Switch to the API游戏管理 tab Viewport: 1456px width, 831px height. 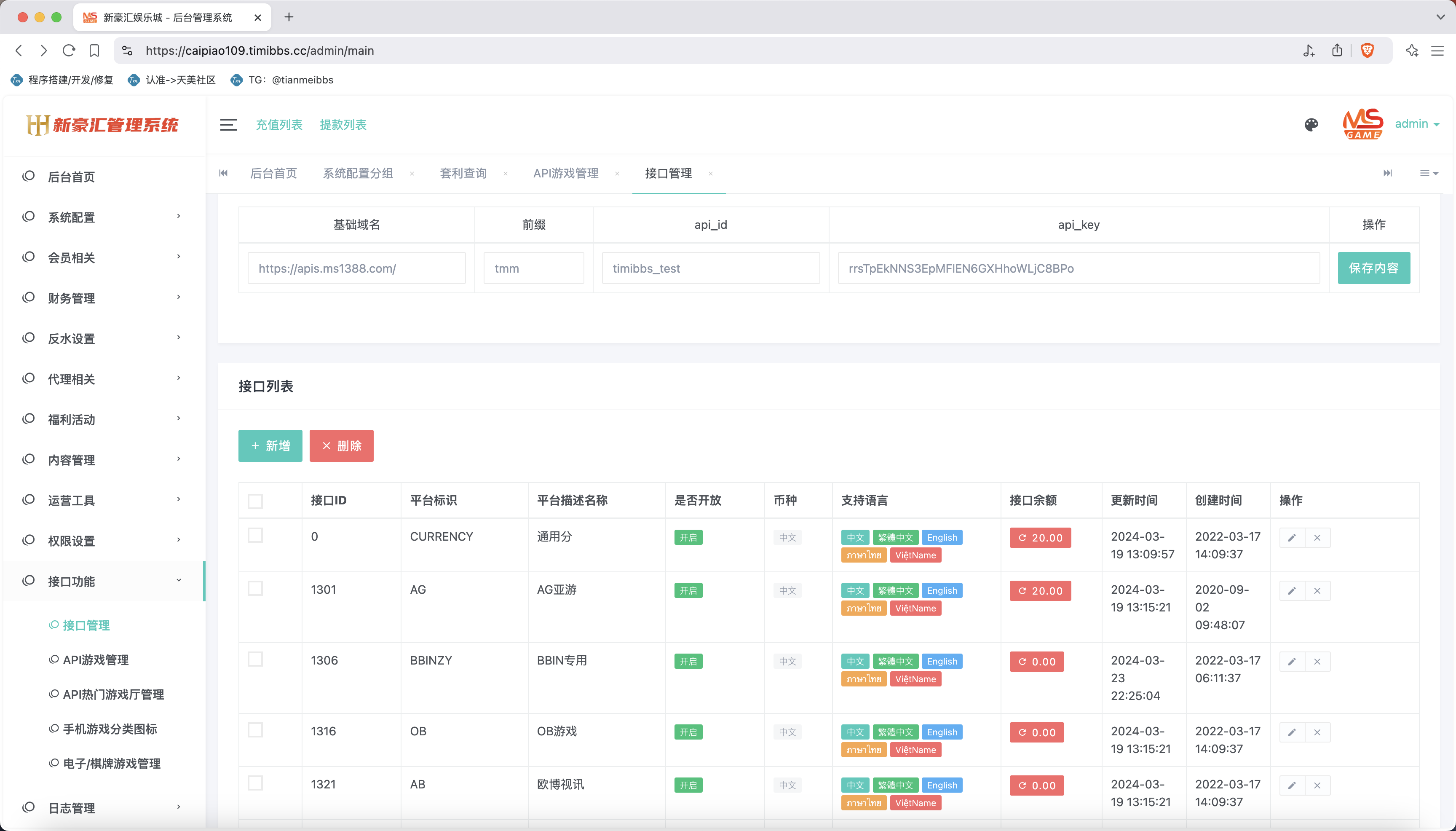565,174
